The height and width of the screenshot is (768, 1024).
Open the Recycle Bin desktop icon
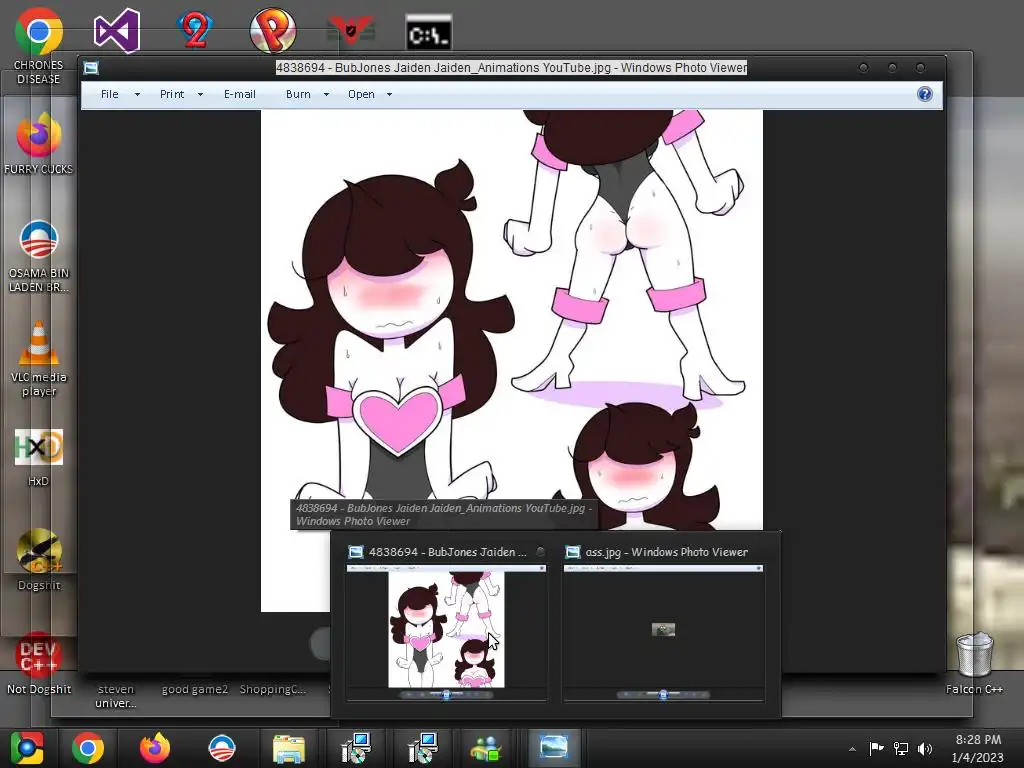pos(974,654)
